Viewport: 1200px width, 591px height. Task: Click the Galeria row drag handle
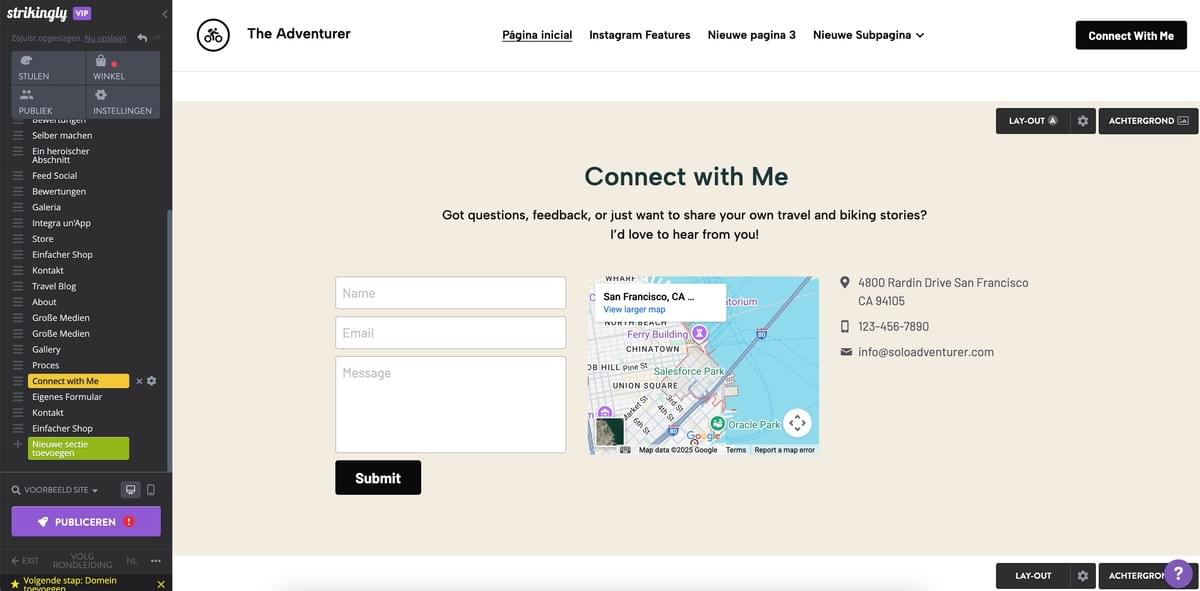[x=18, y=207]
